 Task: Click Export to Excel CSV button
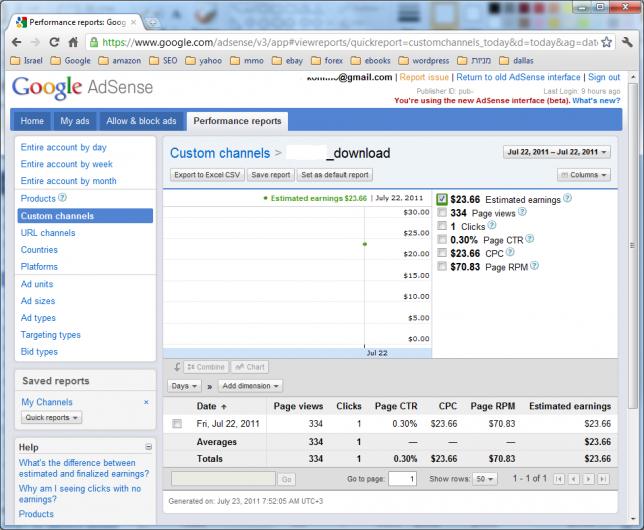tap(207, 175)
